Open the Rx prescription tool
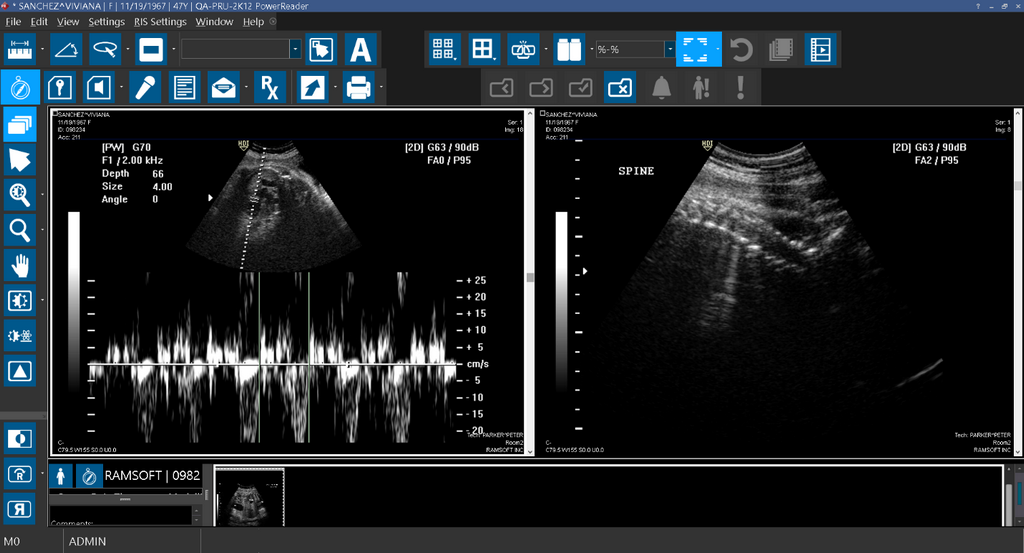 click(269, 88)
